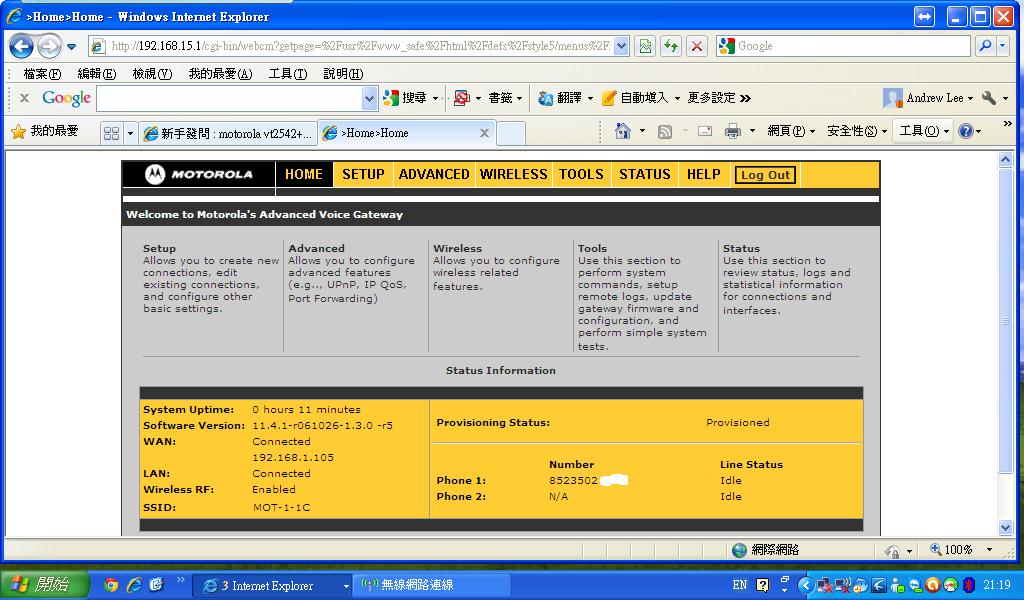Open the 檔案(F) menu
The width and height of the screenshot is (1024, 600).
(42, 74)
